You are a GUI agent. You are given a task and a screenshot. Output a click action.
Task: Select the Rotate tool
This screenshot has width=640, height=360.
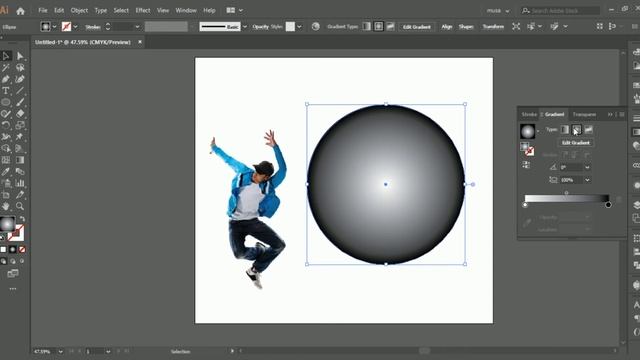(6, 125)
